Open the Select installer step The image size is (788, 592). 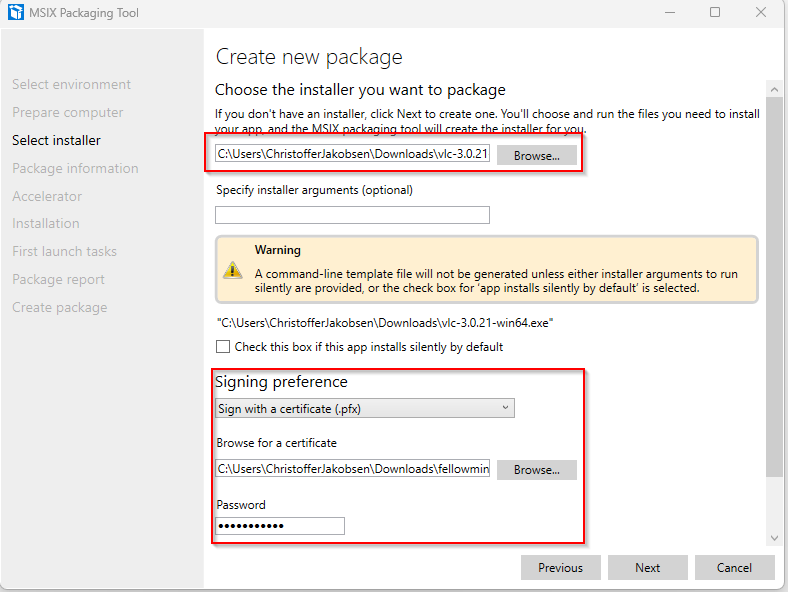(56, 140)
